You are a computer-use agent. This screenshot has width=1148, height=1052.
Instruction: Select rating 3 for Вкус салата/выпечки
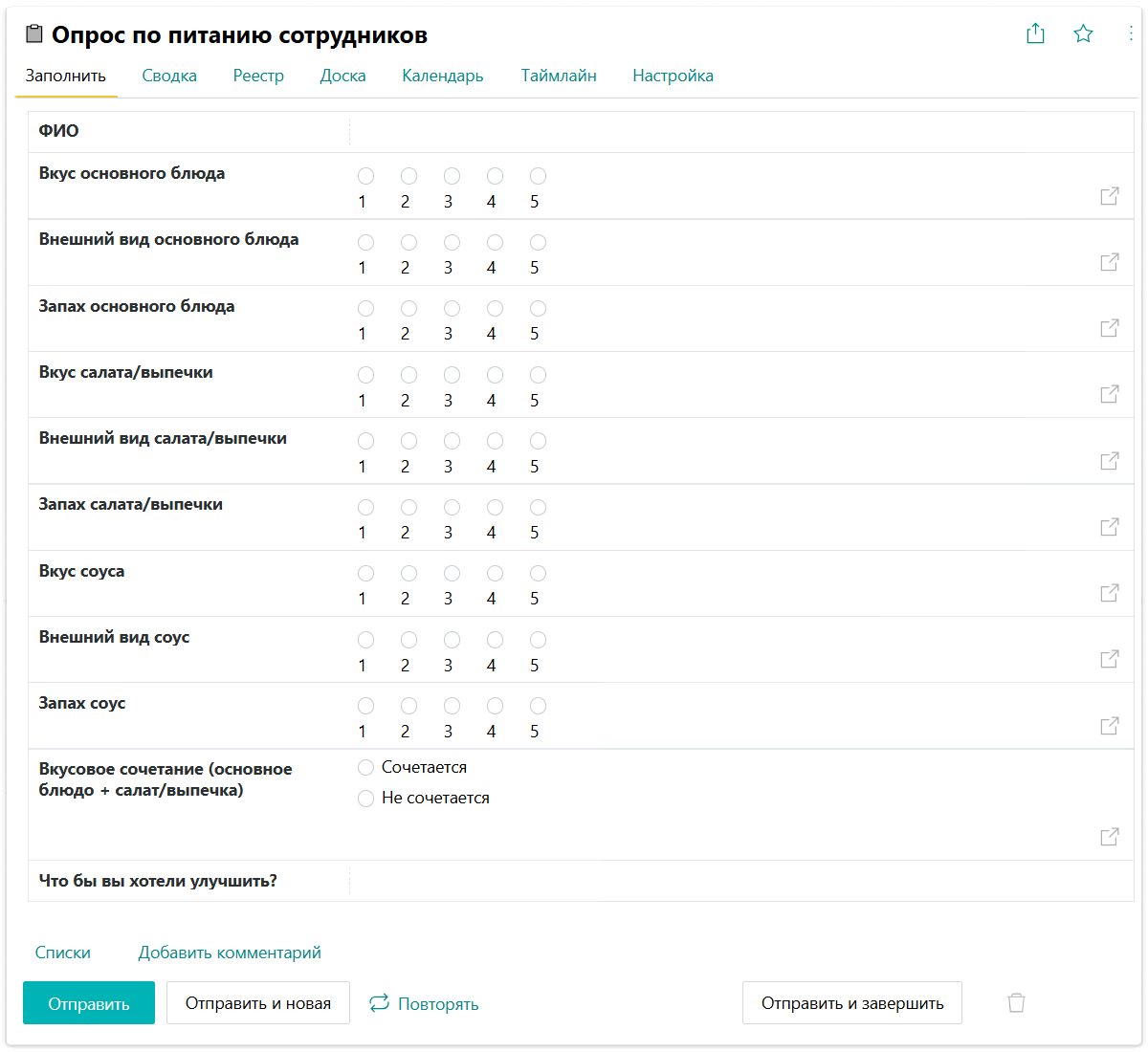pyautogui.click(x=452, y=375)
